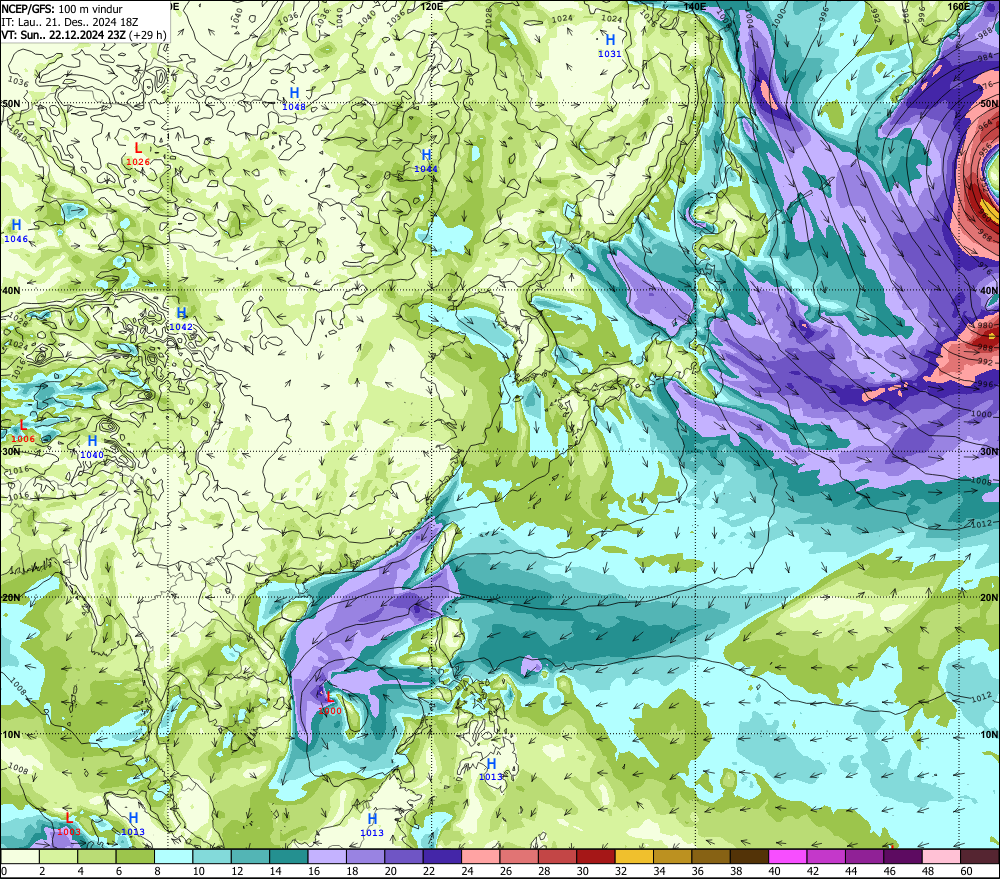Select the H 1040 high pressure marker
The height and width of the screenshot is (879, 1000).
[x=92, y=447]
